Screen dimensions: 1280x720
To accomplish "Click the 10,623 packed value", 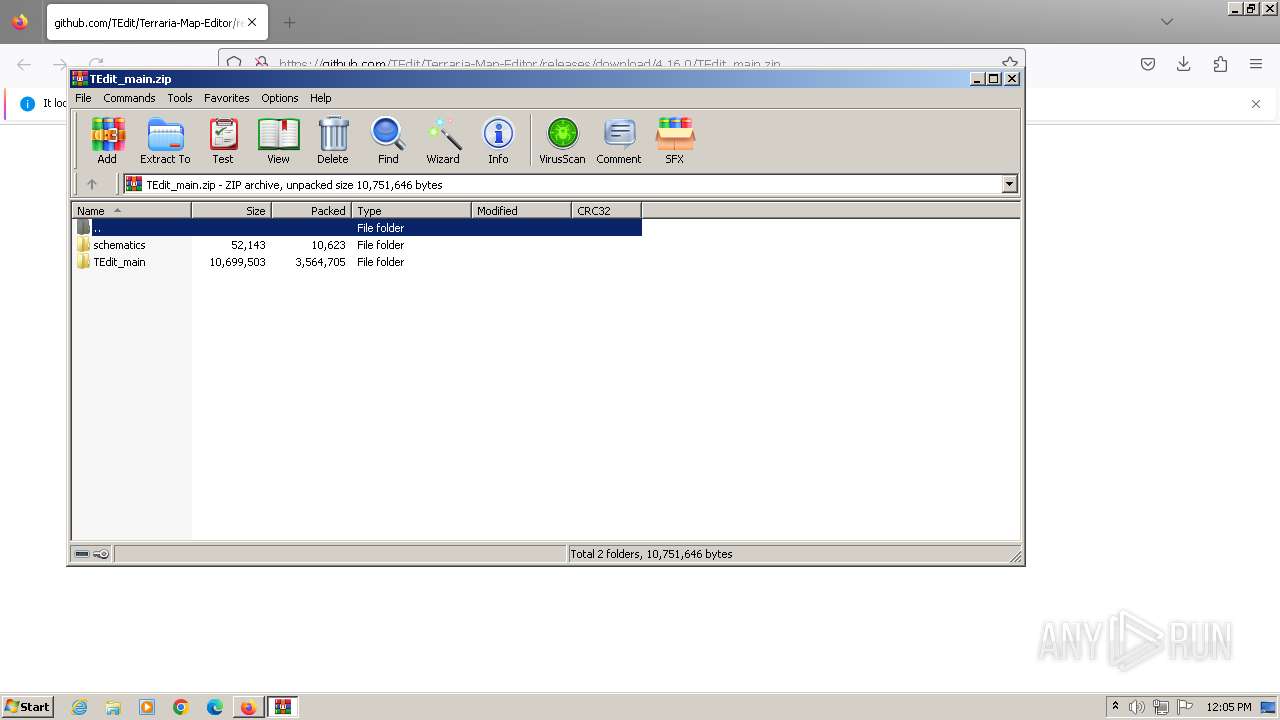I will point(328,245).
